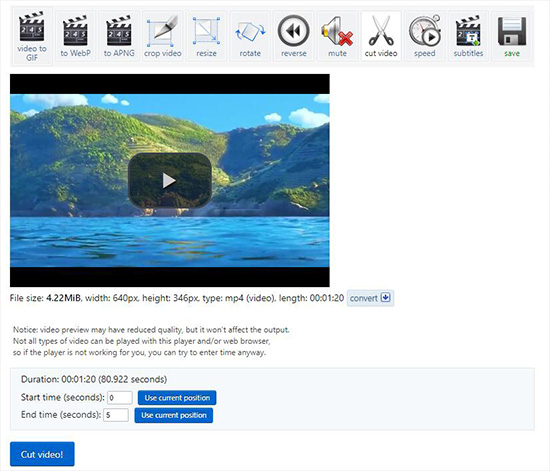Select the to APNG converter
Screen dimensions: 550x471
[x=119, y=36]
